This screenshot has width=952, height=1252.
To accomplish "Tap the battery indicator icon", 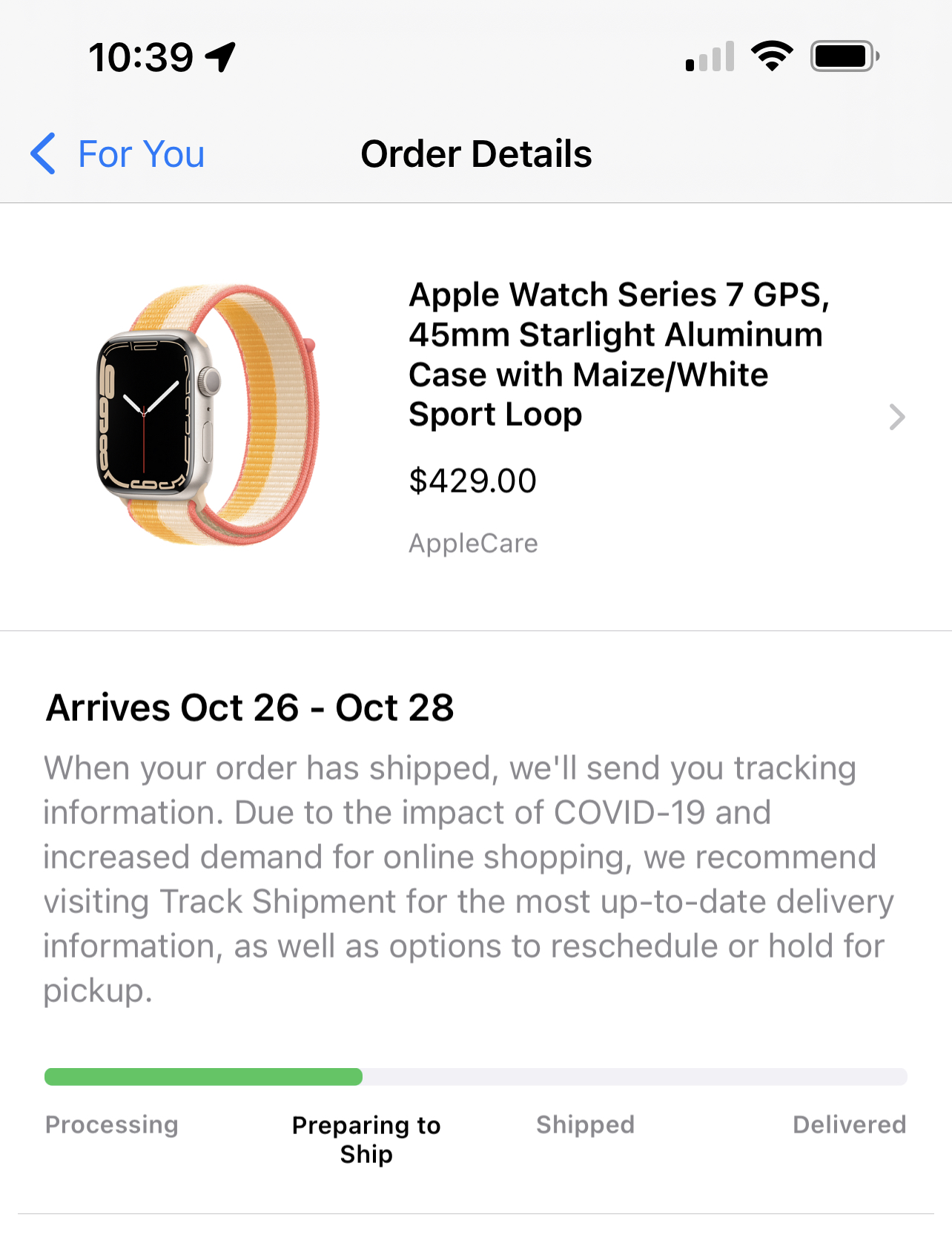I will pos(844,56).
